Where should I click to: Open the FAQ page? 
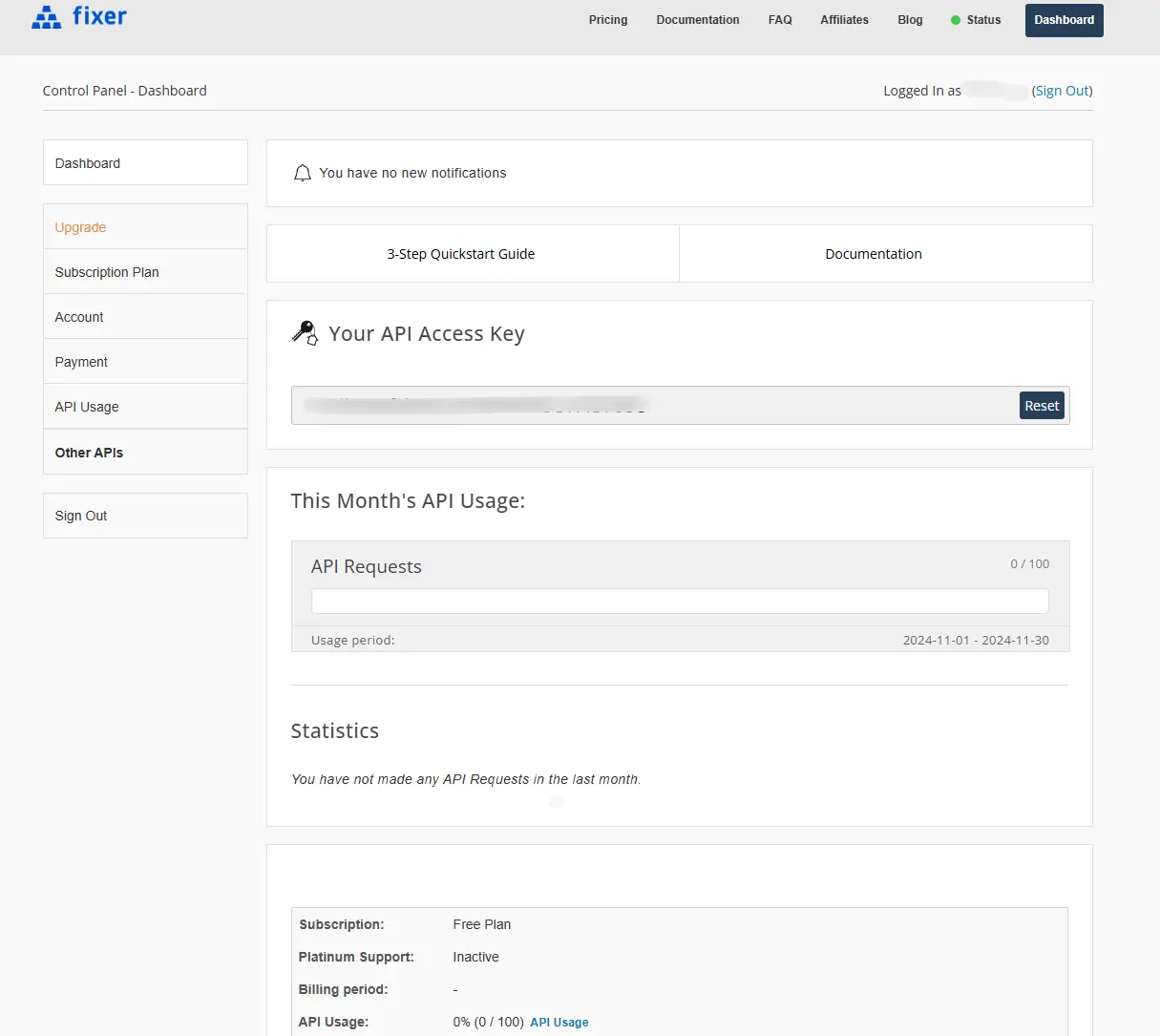point(780,20)
